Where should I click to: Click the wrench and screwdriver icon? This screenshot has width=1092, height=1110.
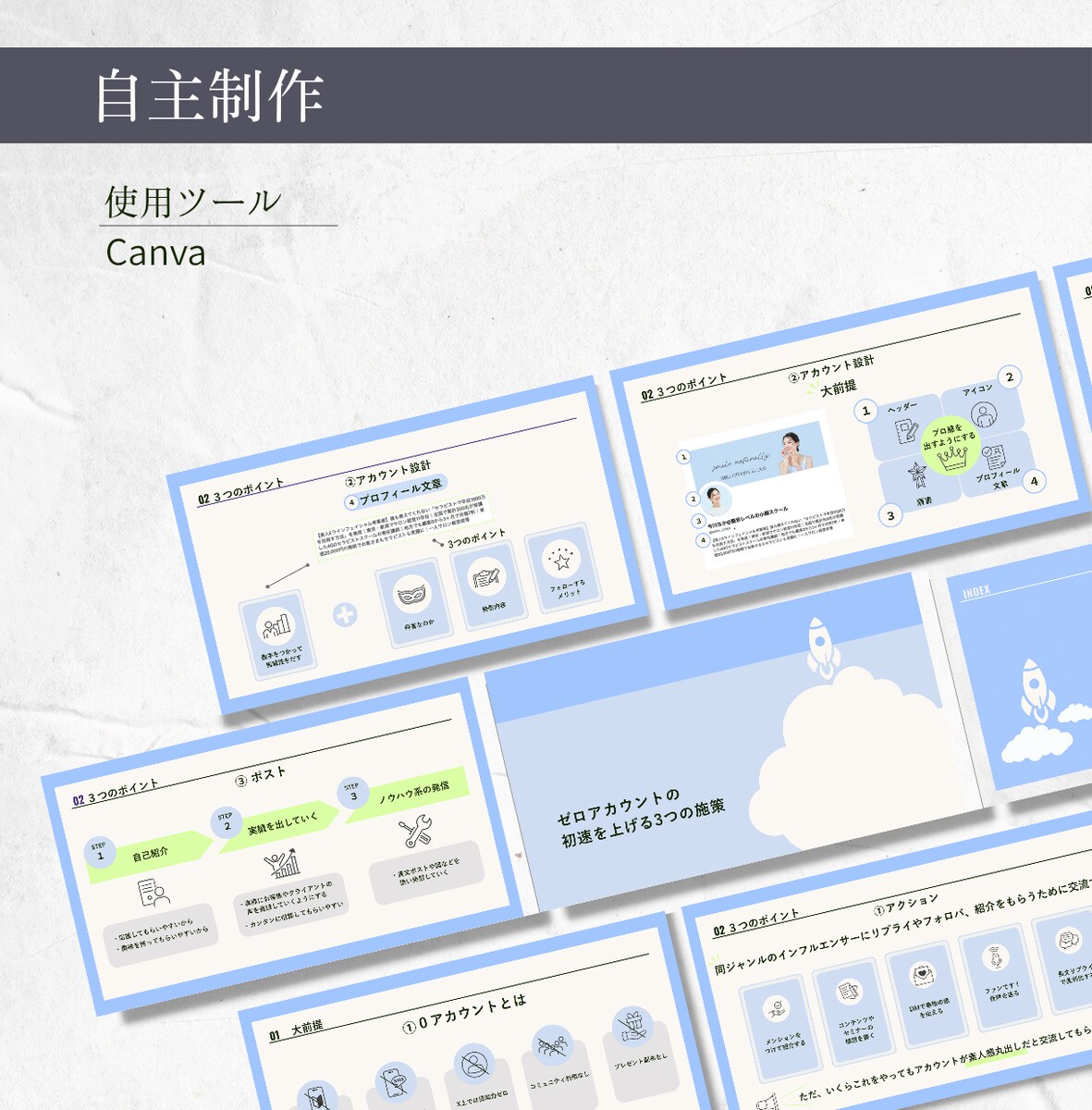(x=417, y=832)
